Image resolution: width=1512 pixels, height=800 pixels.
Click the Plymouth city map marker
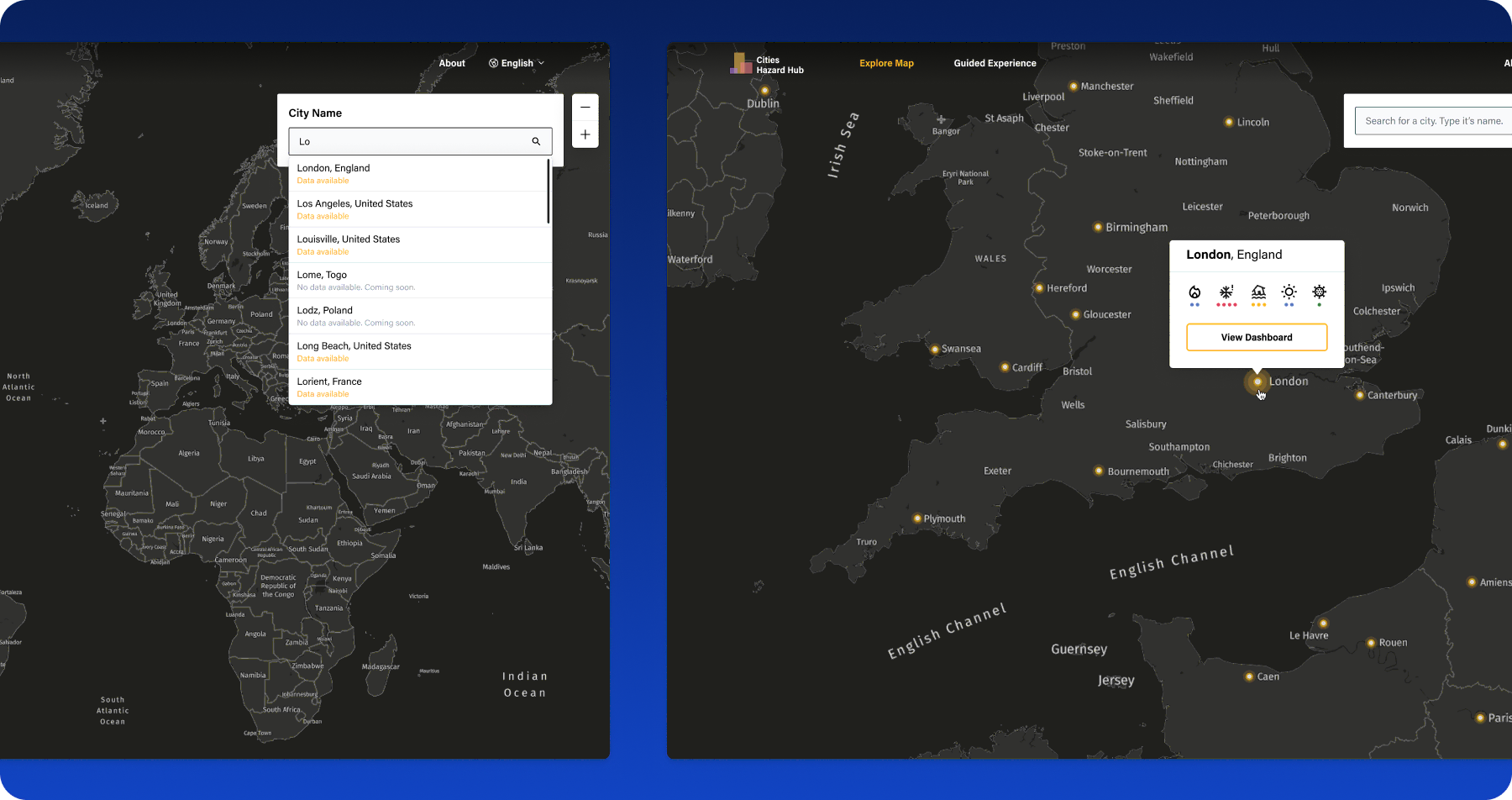pyautogui.click(x=916, y=518)
